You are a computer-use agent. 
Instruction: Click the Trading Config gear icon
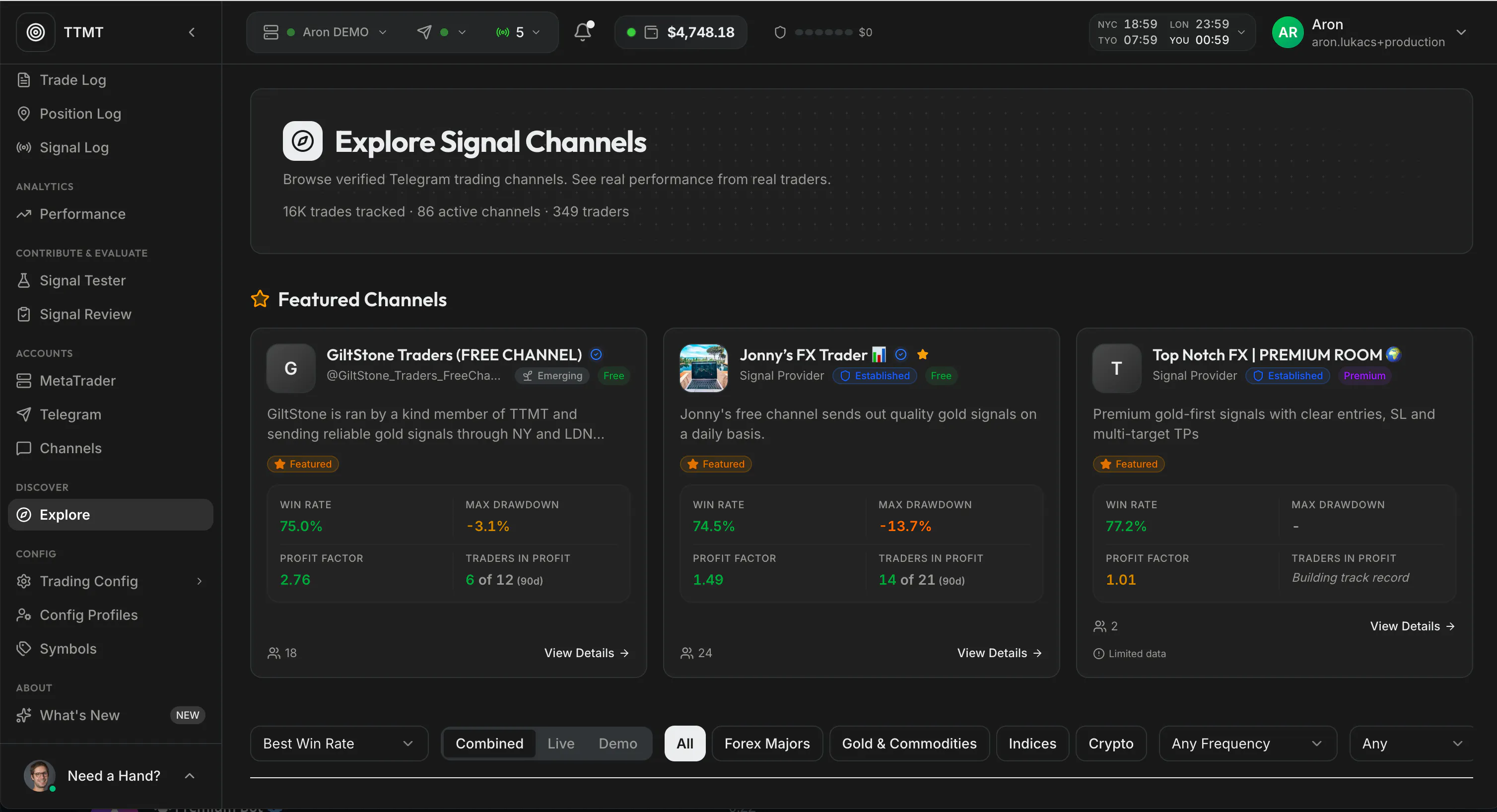click(x=24, y=581)
